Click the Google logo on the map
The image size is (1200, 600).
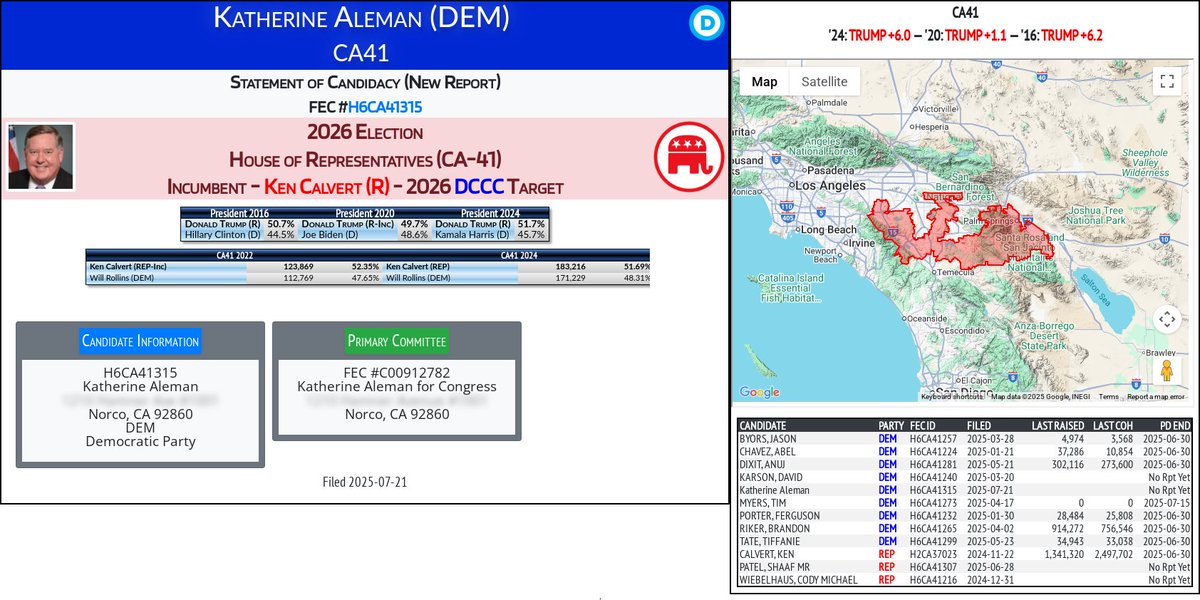point(760,393)
